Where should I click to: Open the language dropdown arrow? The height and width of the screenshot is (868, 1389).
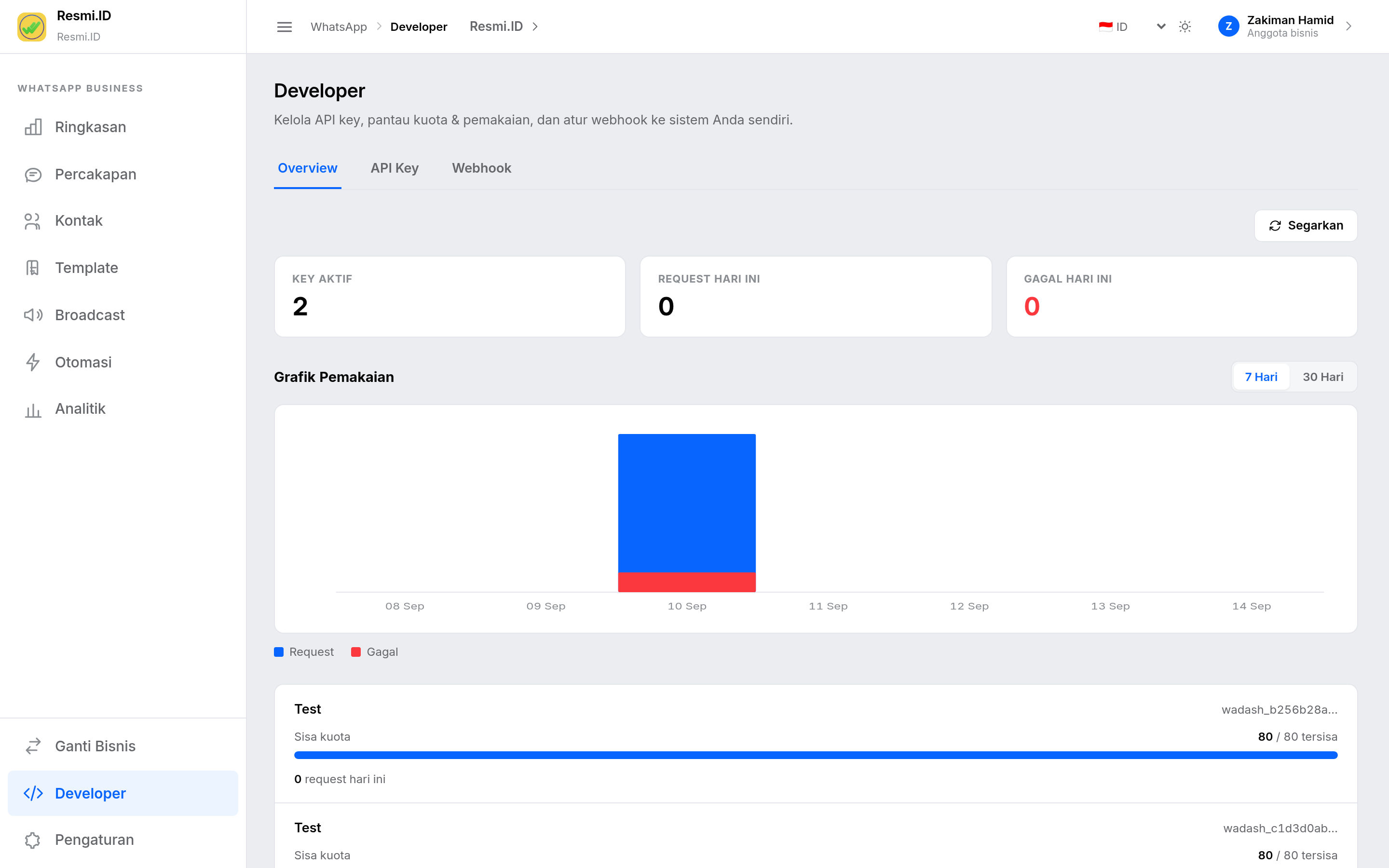point(1160,27)
